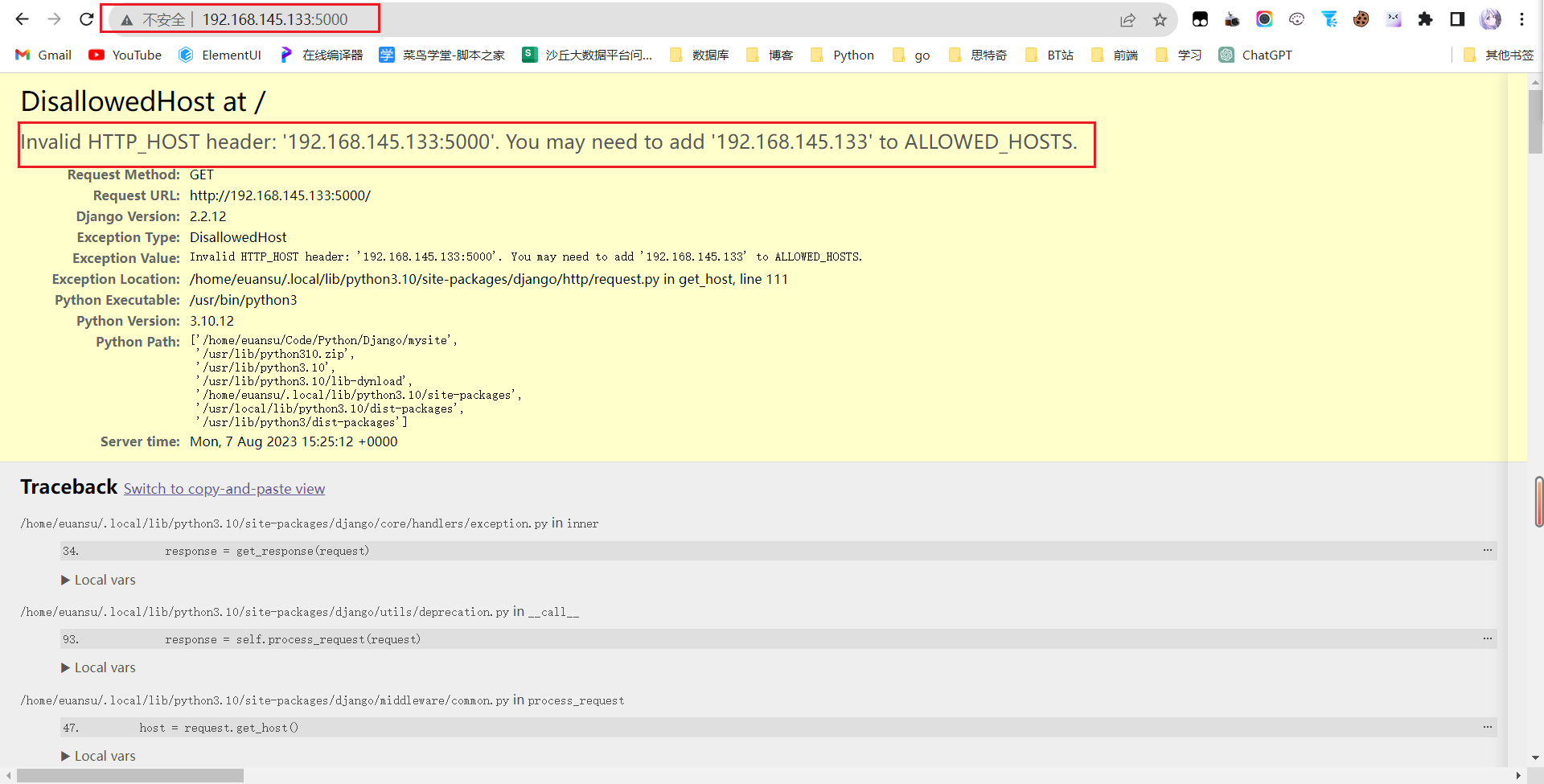Open the ChatGPT bookmark
The height and width of the screenshot is (784, 1544).
(1255, 55)
